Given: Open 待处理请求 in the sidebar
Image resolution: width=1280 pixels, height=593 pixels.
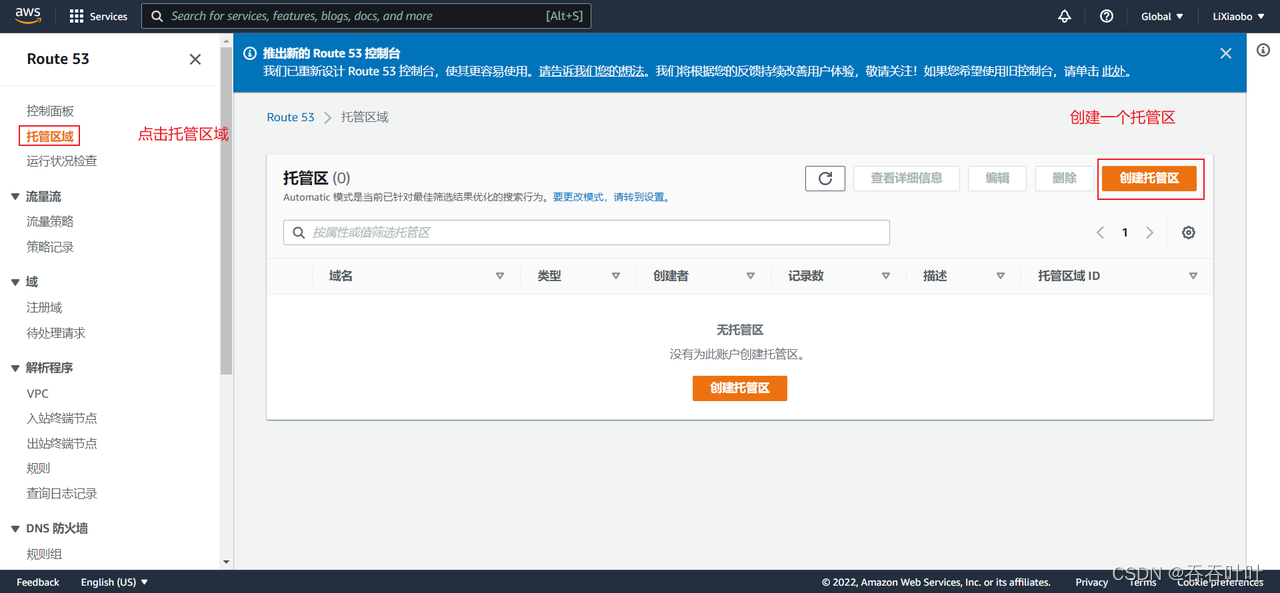Looking at the screenshot, I should coord(56,333).
